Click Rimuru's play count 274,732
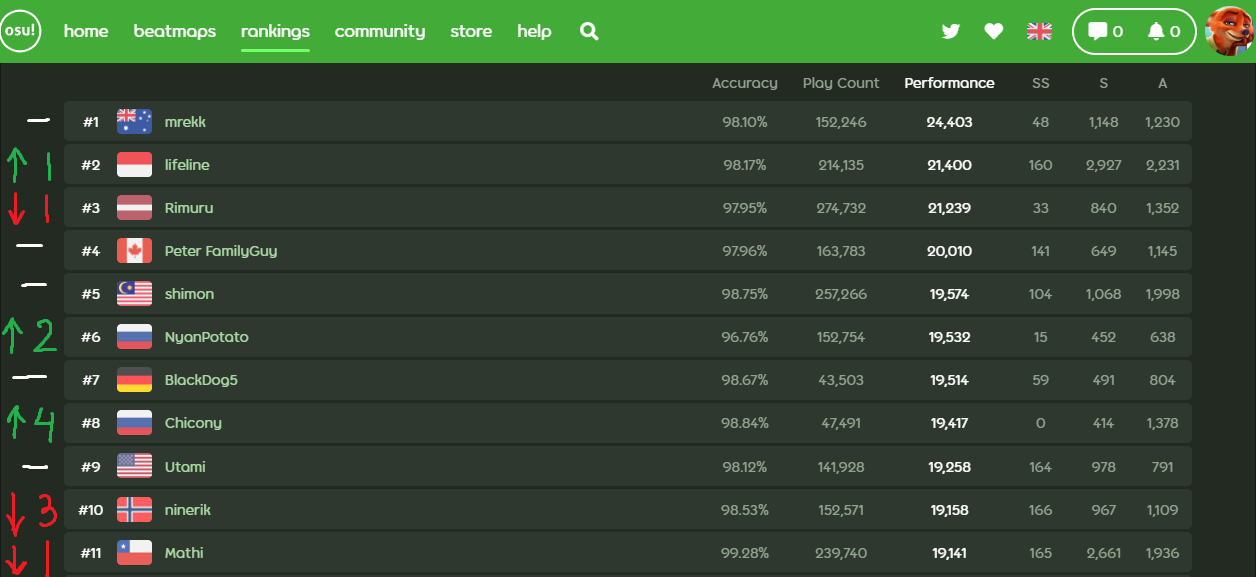The image size is (1256, 577). pyautogui.click(x=841, y=208)
